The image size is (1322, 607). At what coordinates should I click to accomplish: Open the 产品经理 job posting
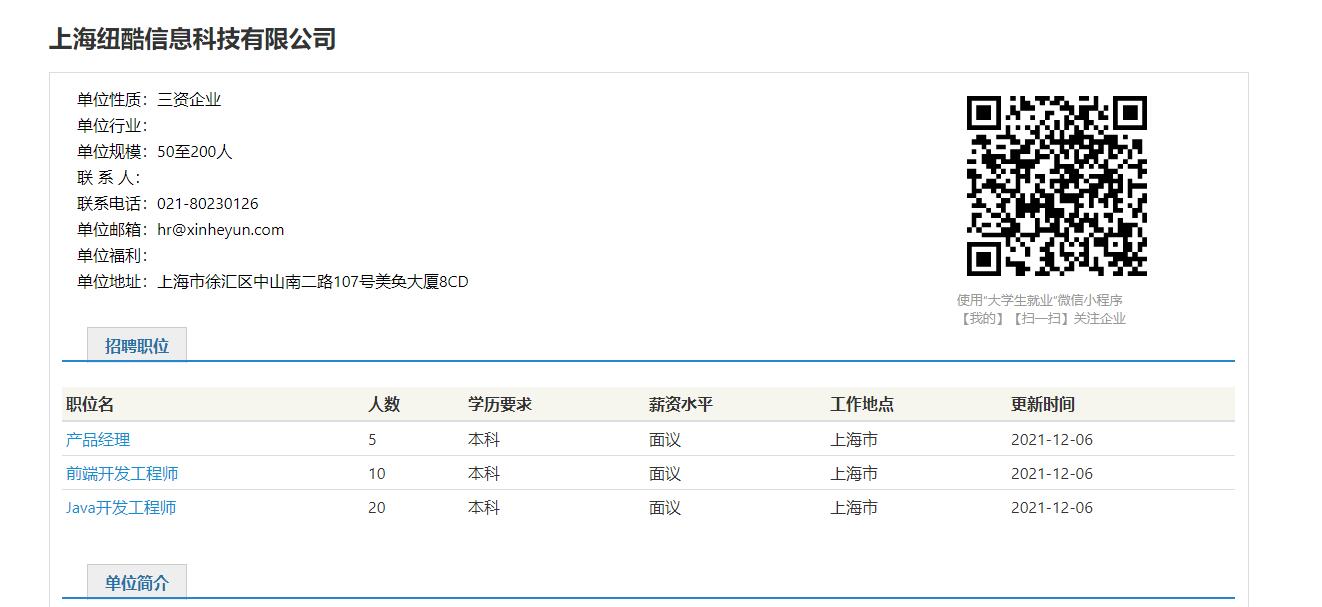(98, 440)
